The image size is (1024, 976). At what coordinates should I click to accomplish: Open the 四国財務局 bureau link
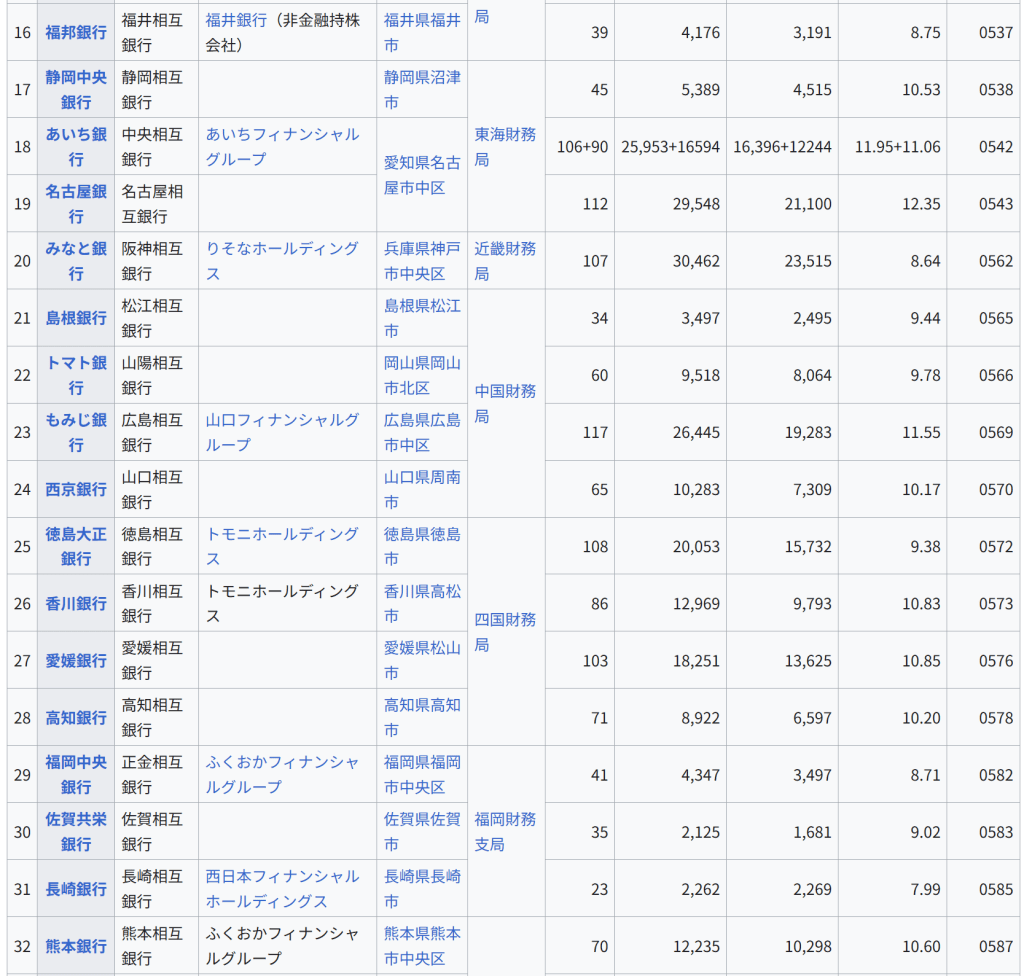coord(505,632)
